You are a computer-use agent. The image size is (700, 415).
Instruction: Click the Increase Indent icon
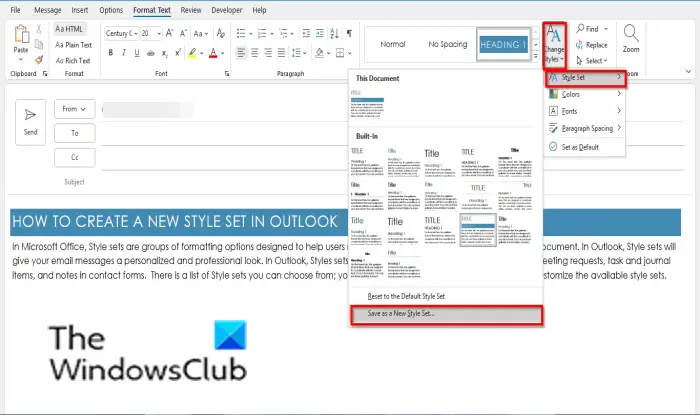coord(320,33)
